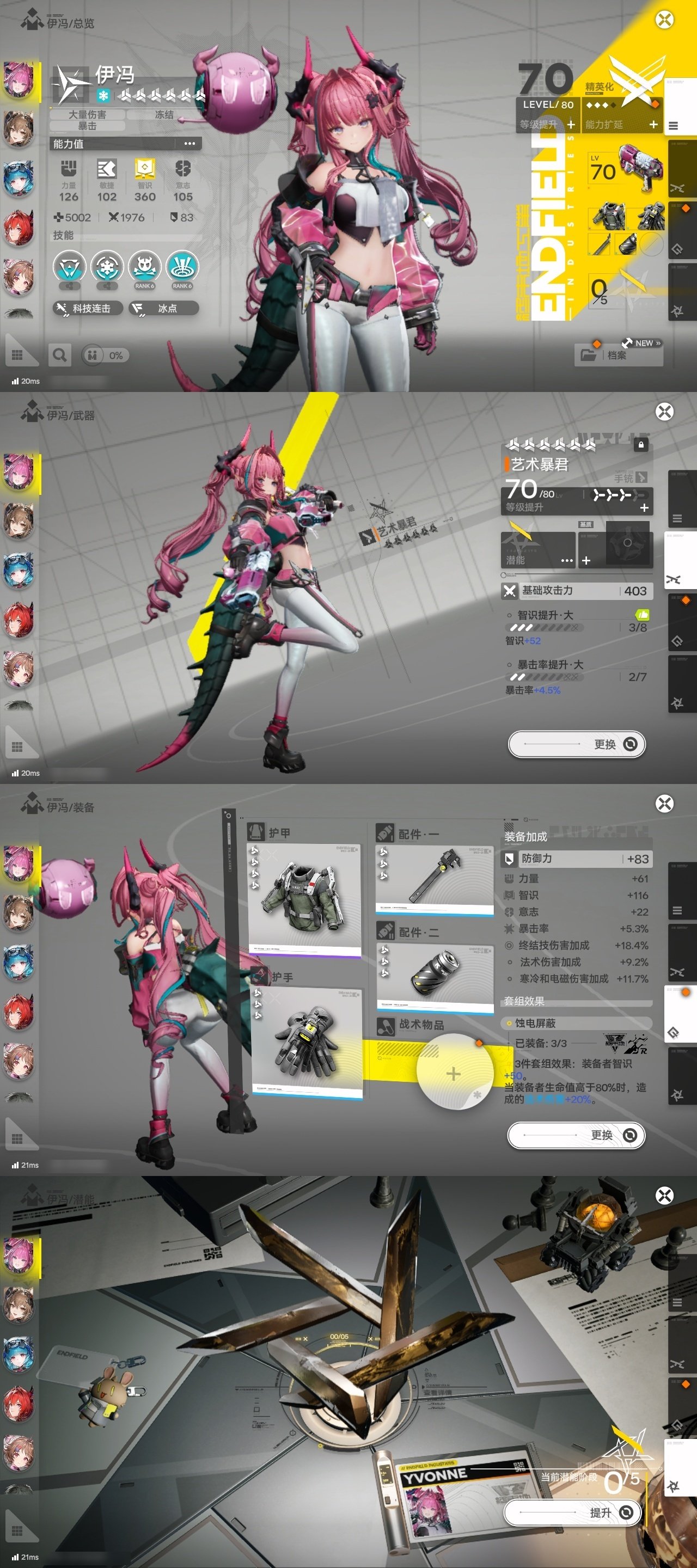Expand 能力值 details with the three dots
This screenshot has height=1568, width=697.
[189, 144]
